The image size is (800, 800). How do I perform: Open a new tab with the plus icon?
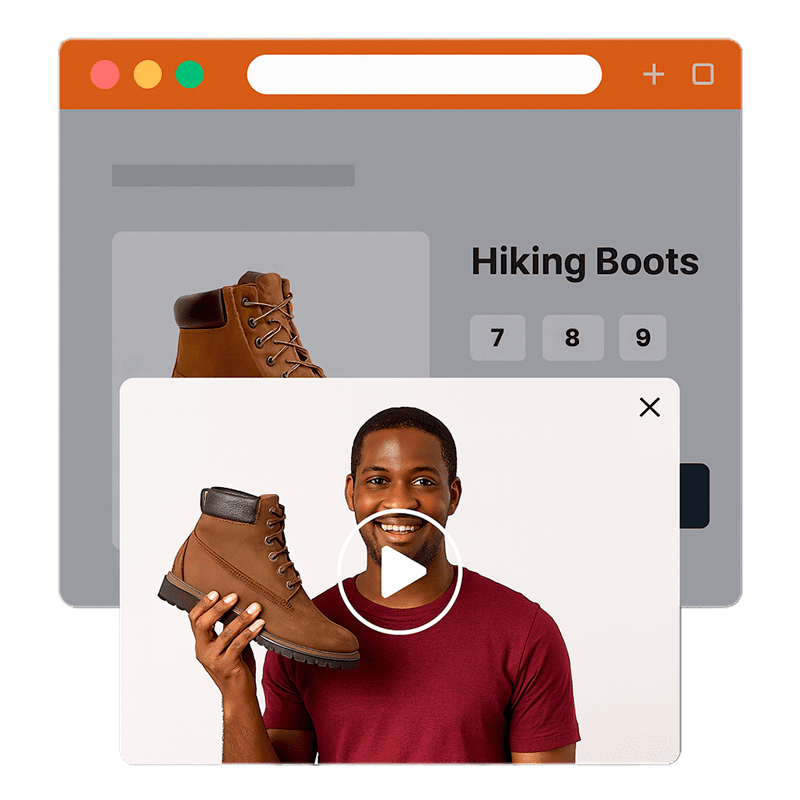654,74
